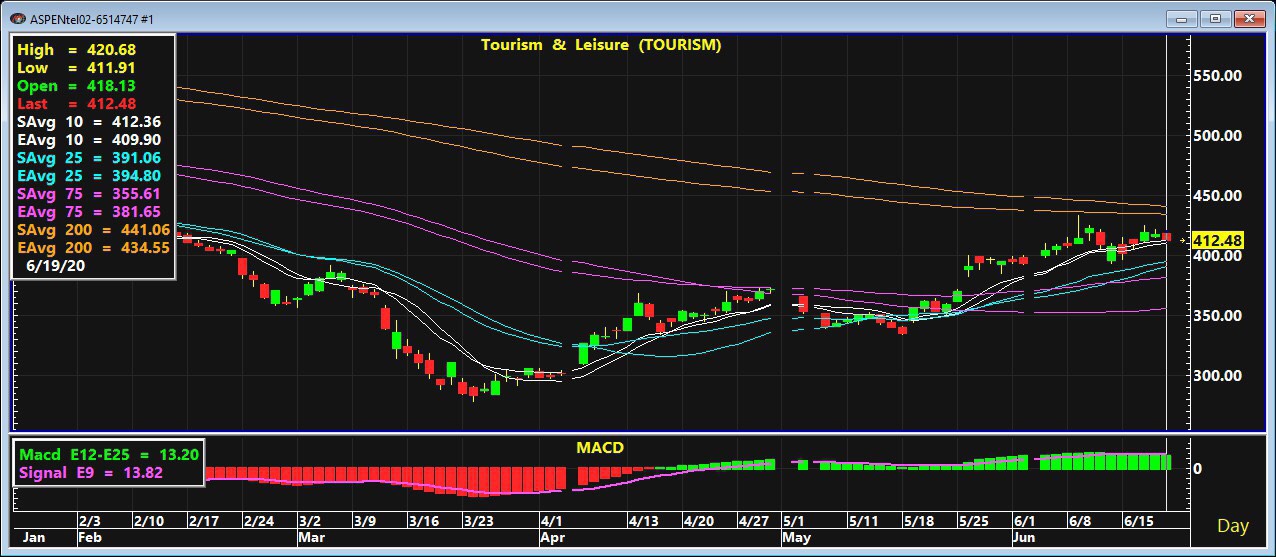Select the SAvg 200 = 441.06 legend row

click(94, 229)
